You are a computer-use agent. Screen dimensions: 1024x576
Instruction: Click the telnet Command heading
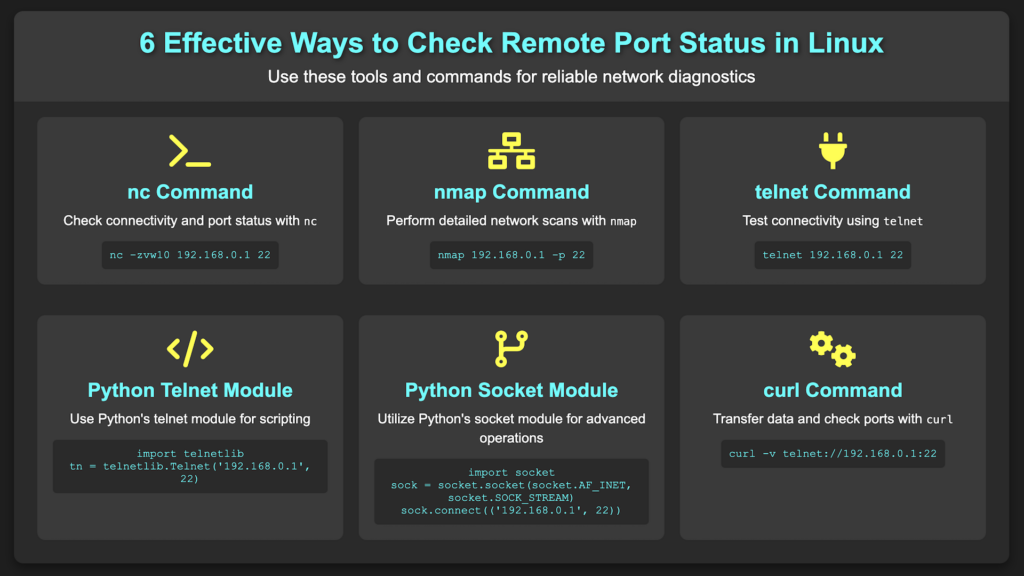pyautogui.click(x=832, y=192)
